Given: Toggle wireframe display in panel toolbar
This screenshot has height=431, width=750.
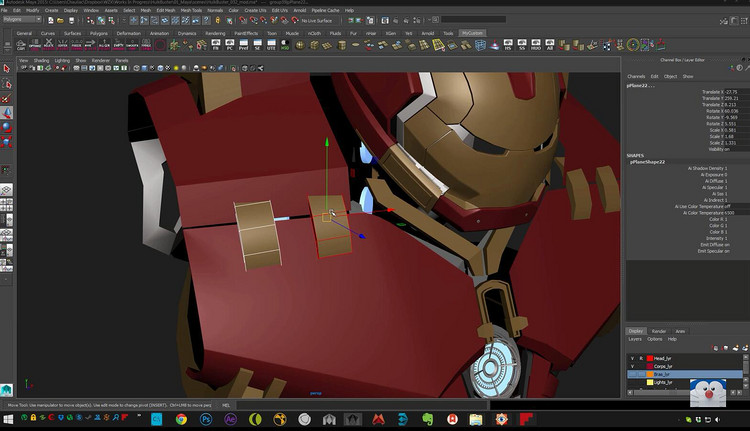Looking at the screenshot, I should coord(136,68).
